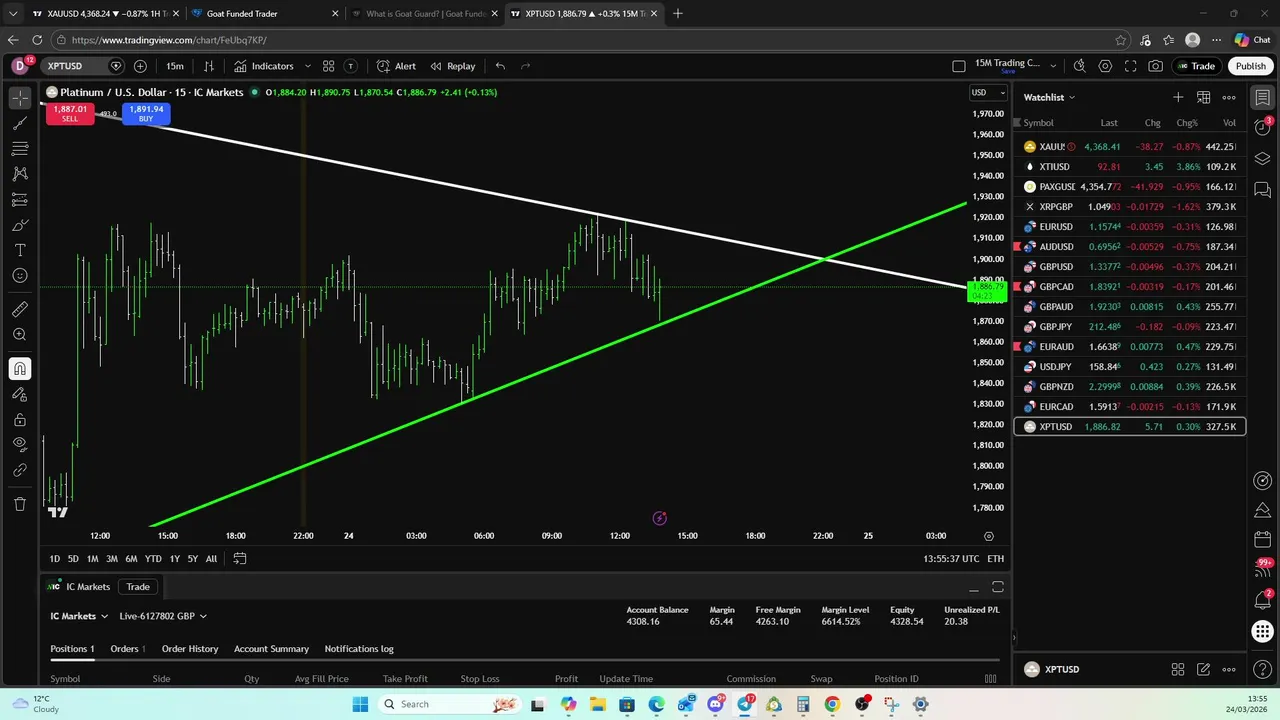Select the USDJPY watchlist row

[1130, 367]
